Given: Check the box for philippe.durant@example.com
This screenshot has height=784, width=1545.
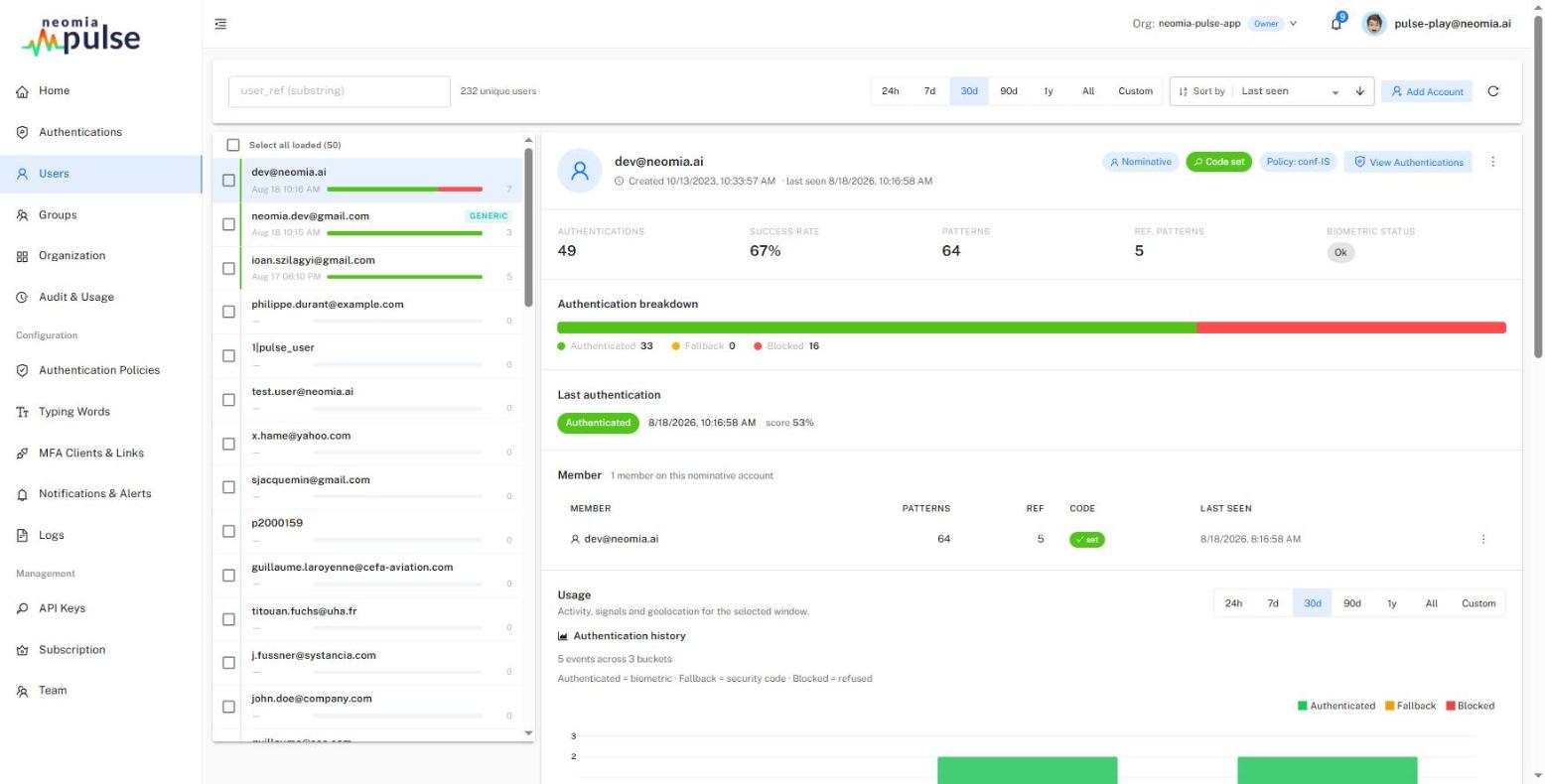Looking at the screenshot, I should (x=228, y=312).
